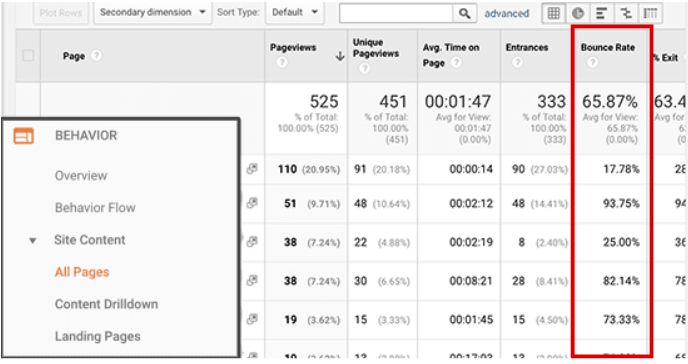Open the Behavior Flow report

pyautogui.click(x=95, y=208)
